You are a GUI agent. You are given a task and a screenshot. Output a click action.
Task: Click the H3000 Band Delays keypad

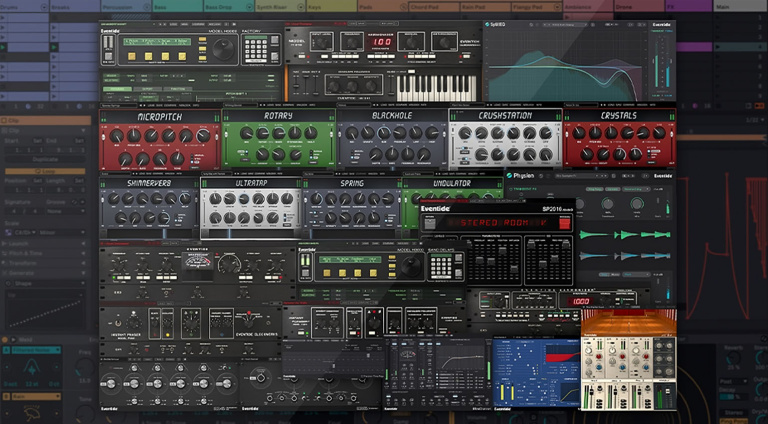point(441,266)
